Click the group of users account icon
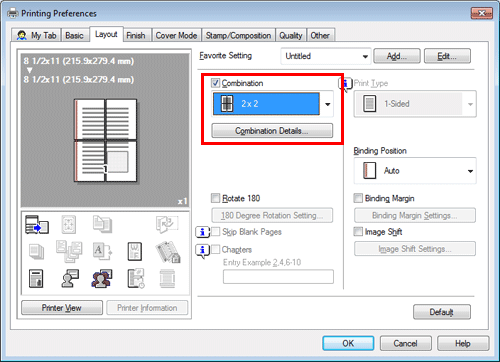 point(102,279)
